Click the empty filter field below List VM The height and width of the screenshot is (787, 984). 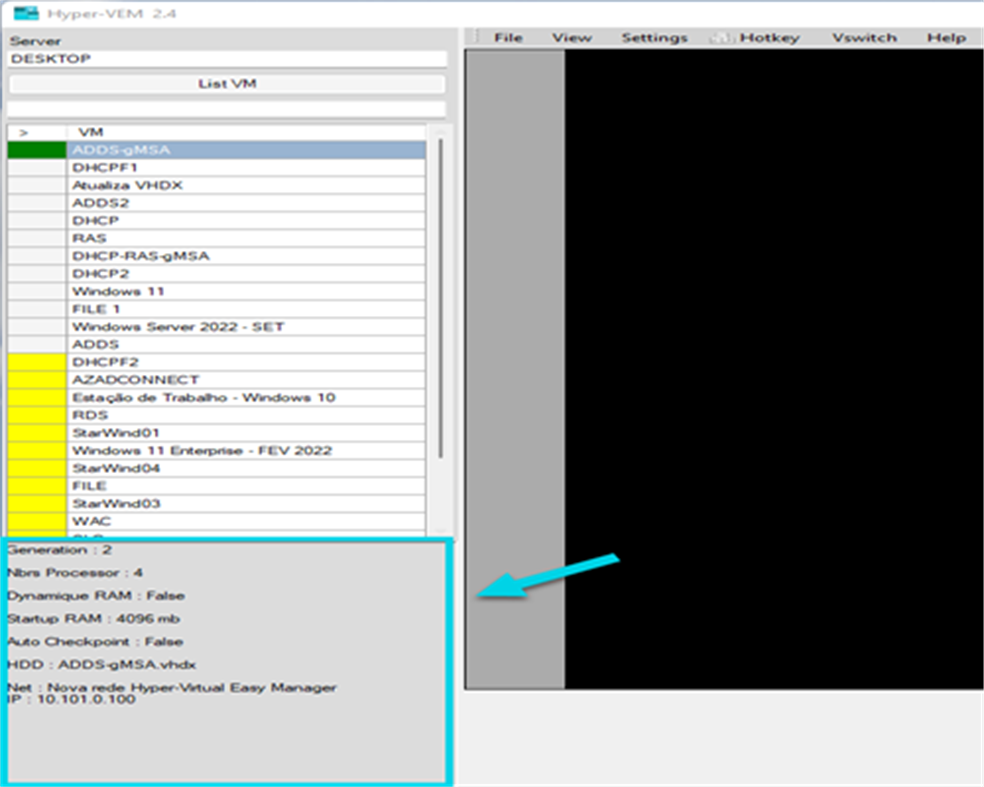click(x=226, y=109)
